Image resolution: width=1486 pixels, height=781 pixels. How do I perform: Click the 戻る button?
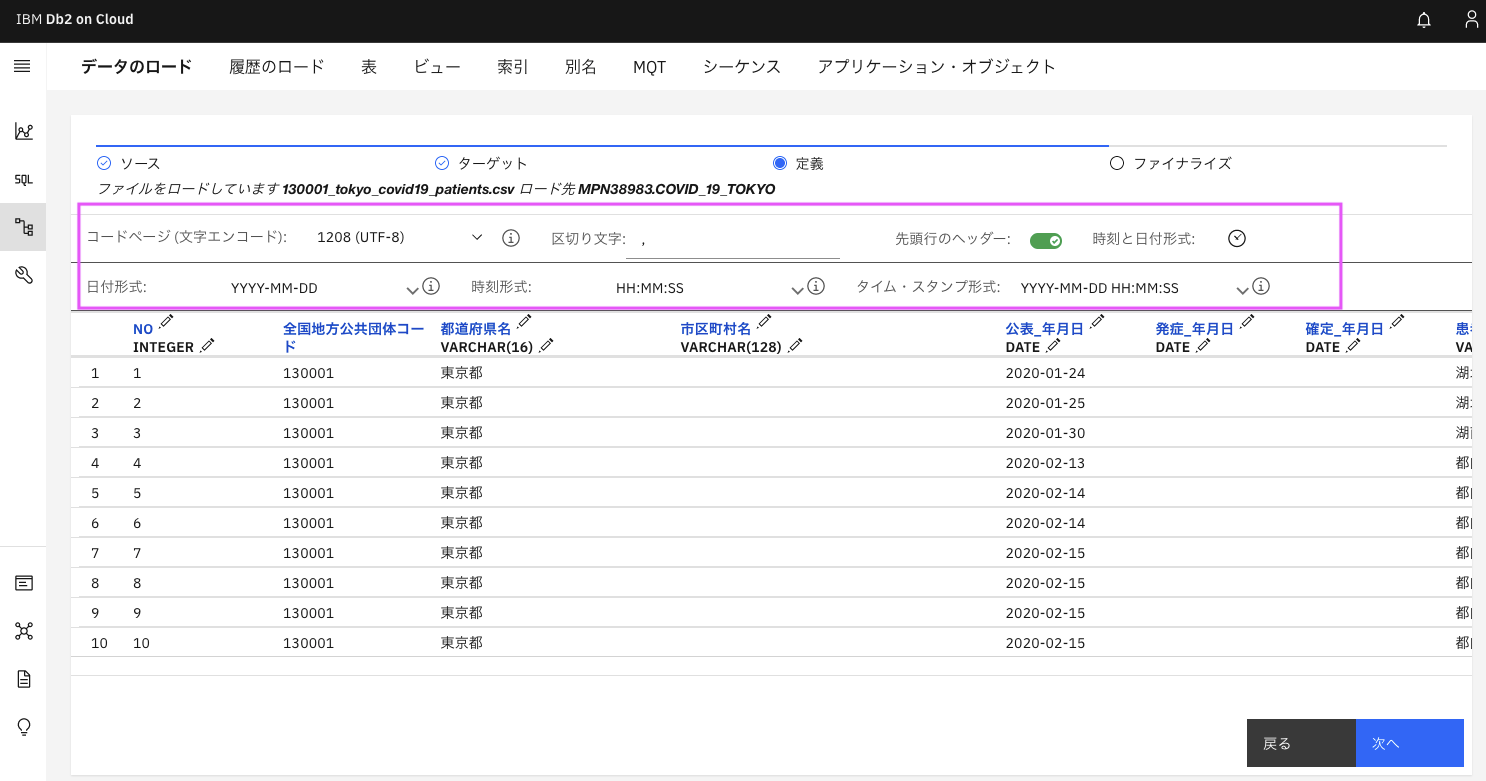click(1301, 743)
